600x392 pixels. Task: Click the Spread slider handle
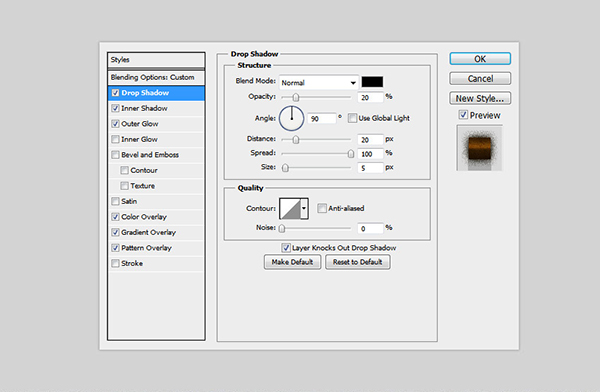[351, 154]
